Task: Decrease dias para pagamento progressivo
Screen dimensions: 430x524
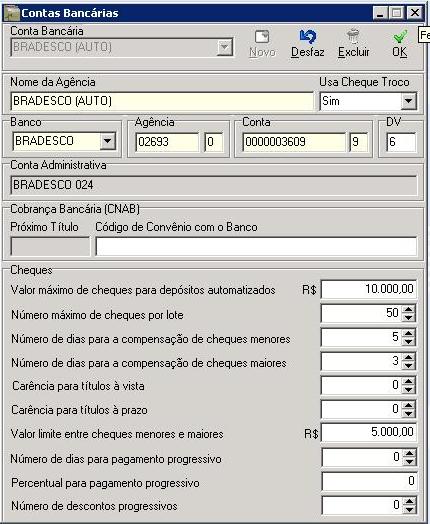Action: [409, 462]
